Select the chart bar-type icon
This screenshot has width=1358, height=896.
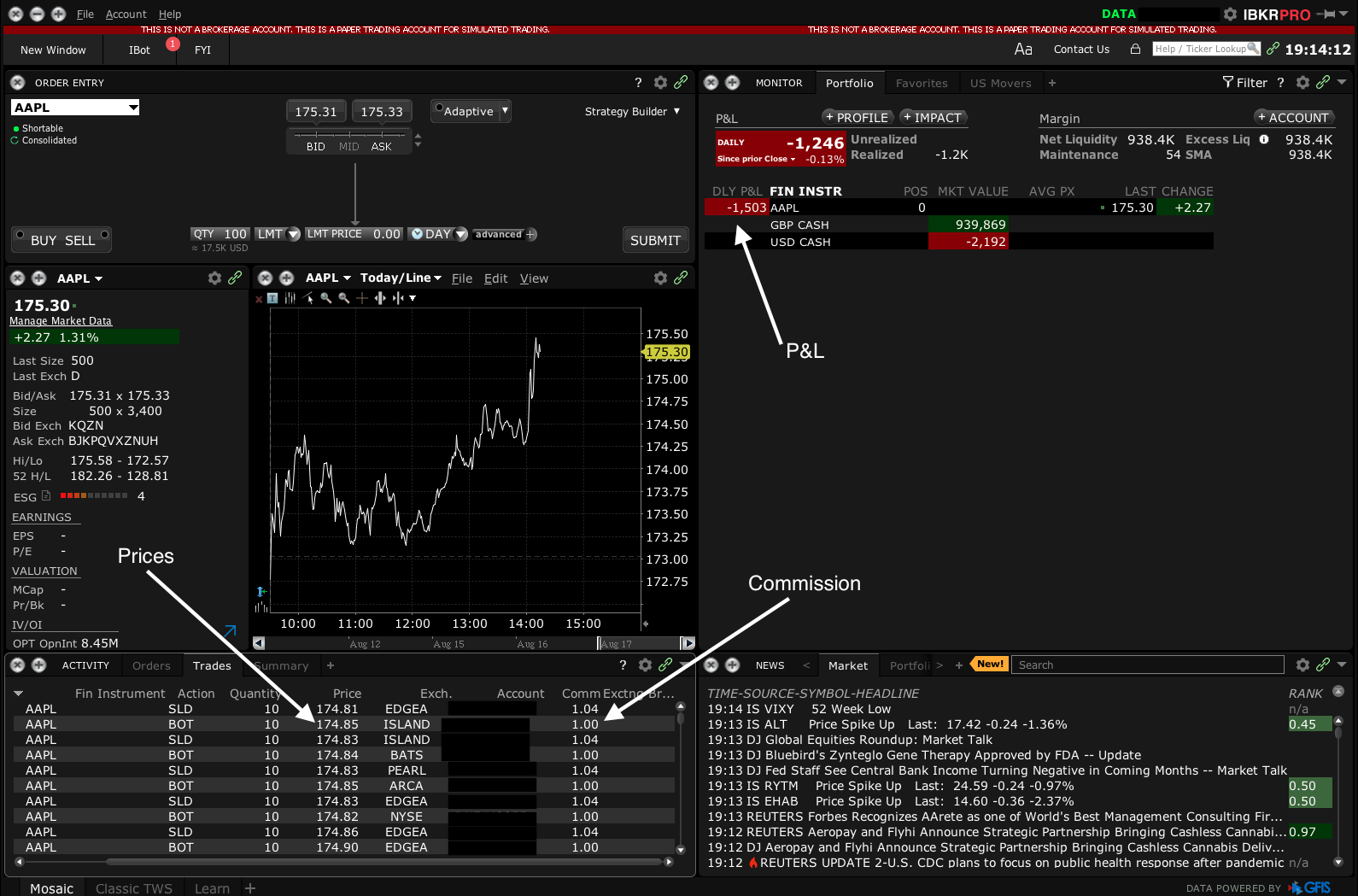(290, 298)
